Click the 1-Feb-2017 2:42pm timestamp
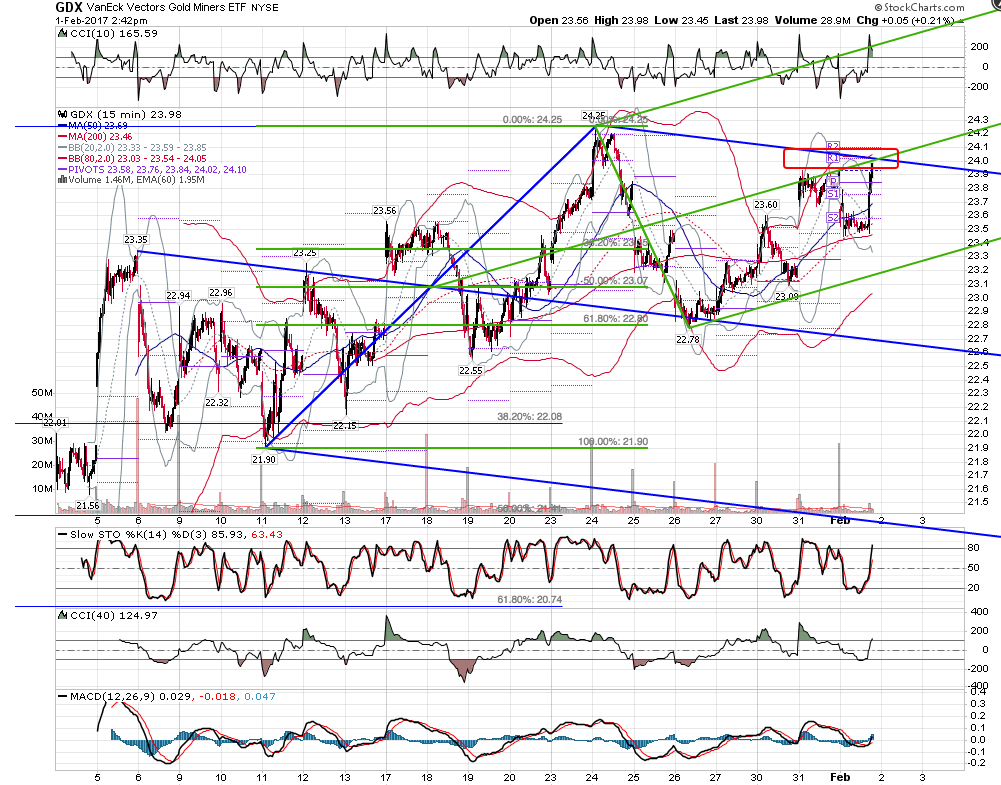Viewport: 1001px width, 785px height. click(101, 20)
